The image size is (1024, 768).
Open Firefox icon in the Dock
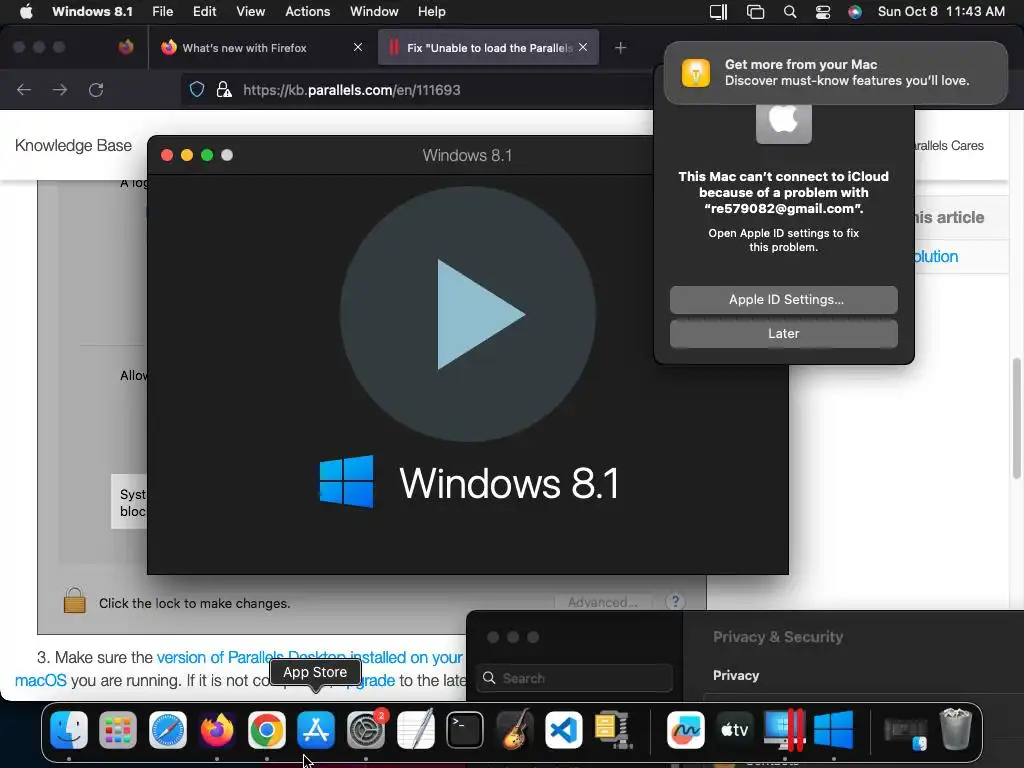[217, 729]
